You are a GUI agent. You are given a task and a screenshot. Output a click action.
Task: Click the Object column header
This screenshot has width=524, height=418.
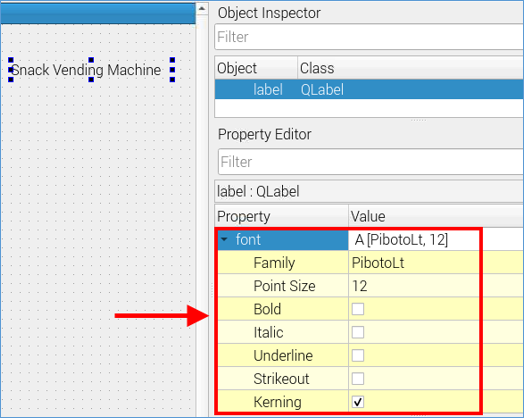(x=256, y=68)
